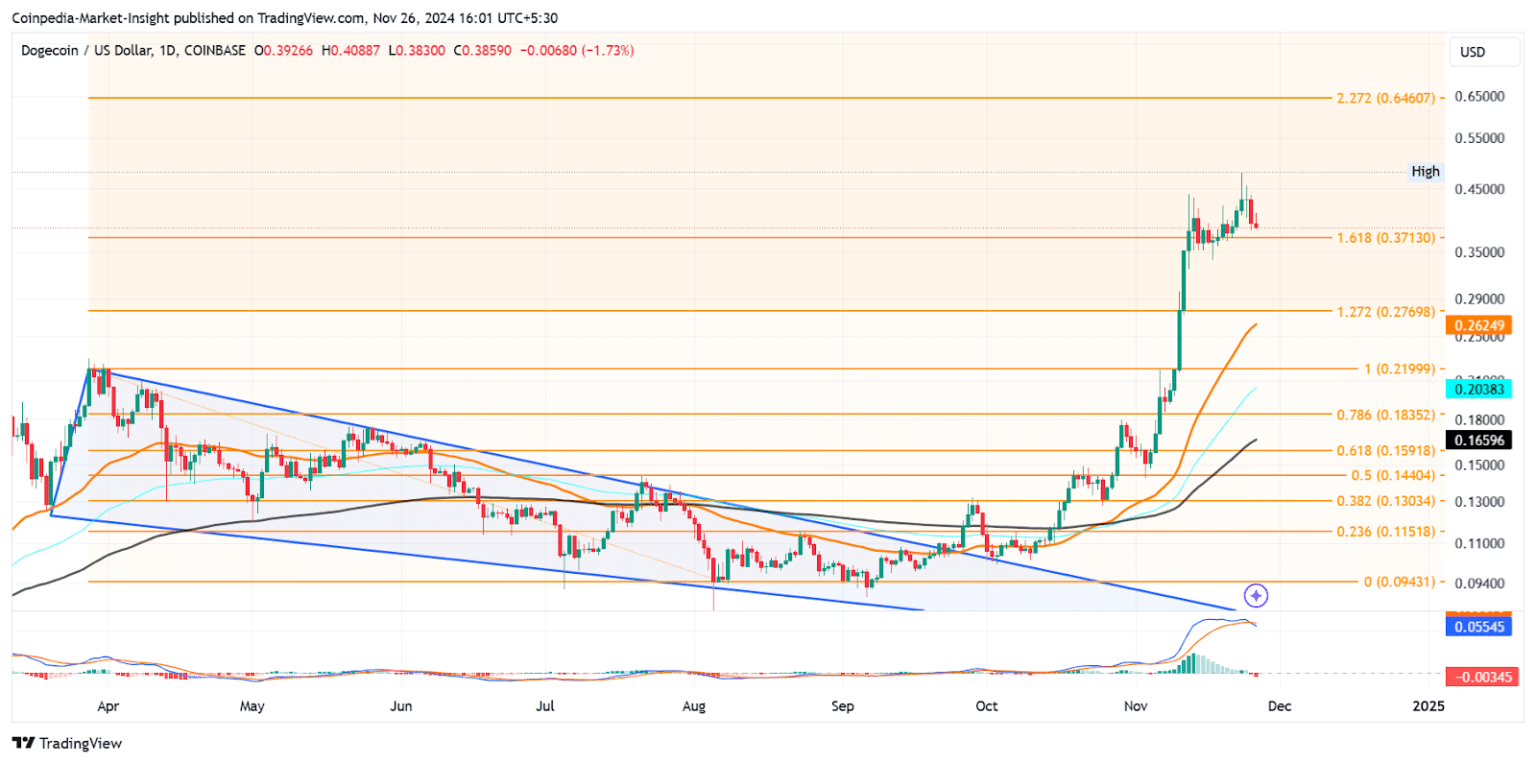Image resolution: width=1536 pixels, height=763 pixels.
Task: Select the 1.618 (0.37130) Fibonacci level label
Action: [x=1386, y=238]
